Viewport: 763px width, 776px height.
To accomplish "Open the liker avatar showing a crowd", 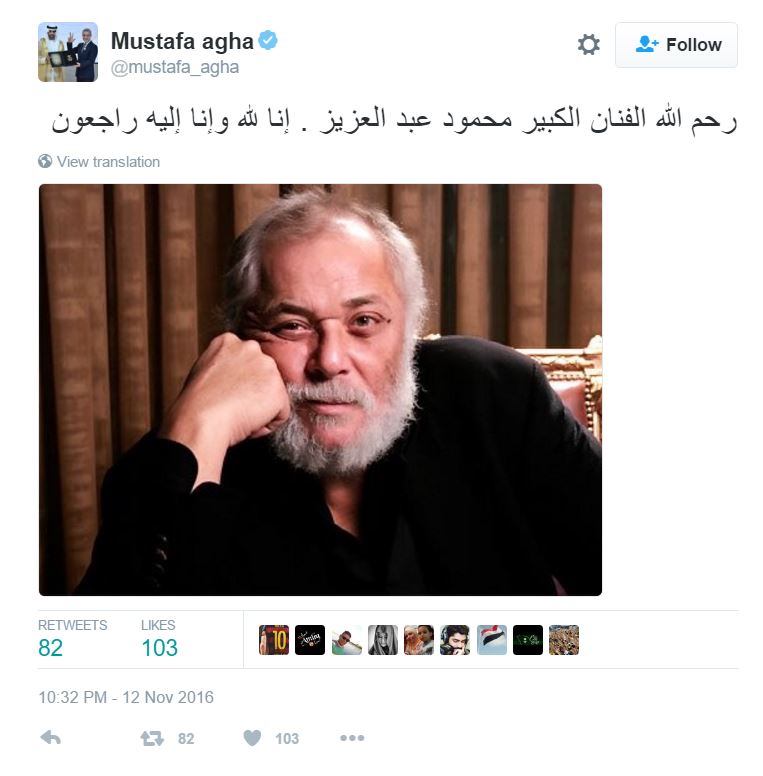I will (564, 640).
